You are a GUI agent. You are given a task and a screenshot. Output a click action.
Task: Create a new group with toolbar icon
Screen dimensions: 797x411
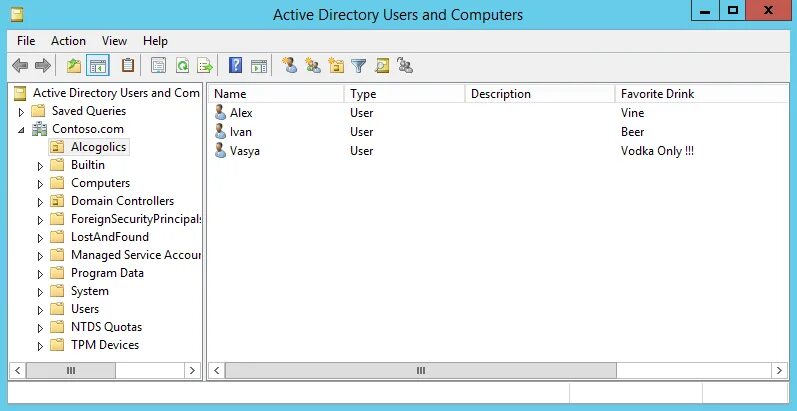click(x=313, y=66)
